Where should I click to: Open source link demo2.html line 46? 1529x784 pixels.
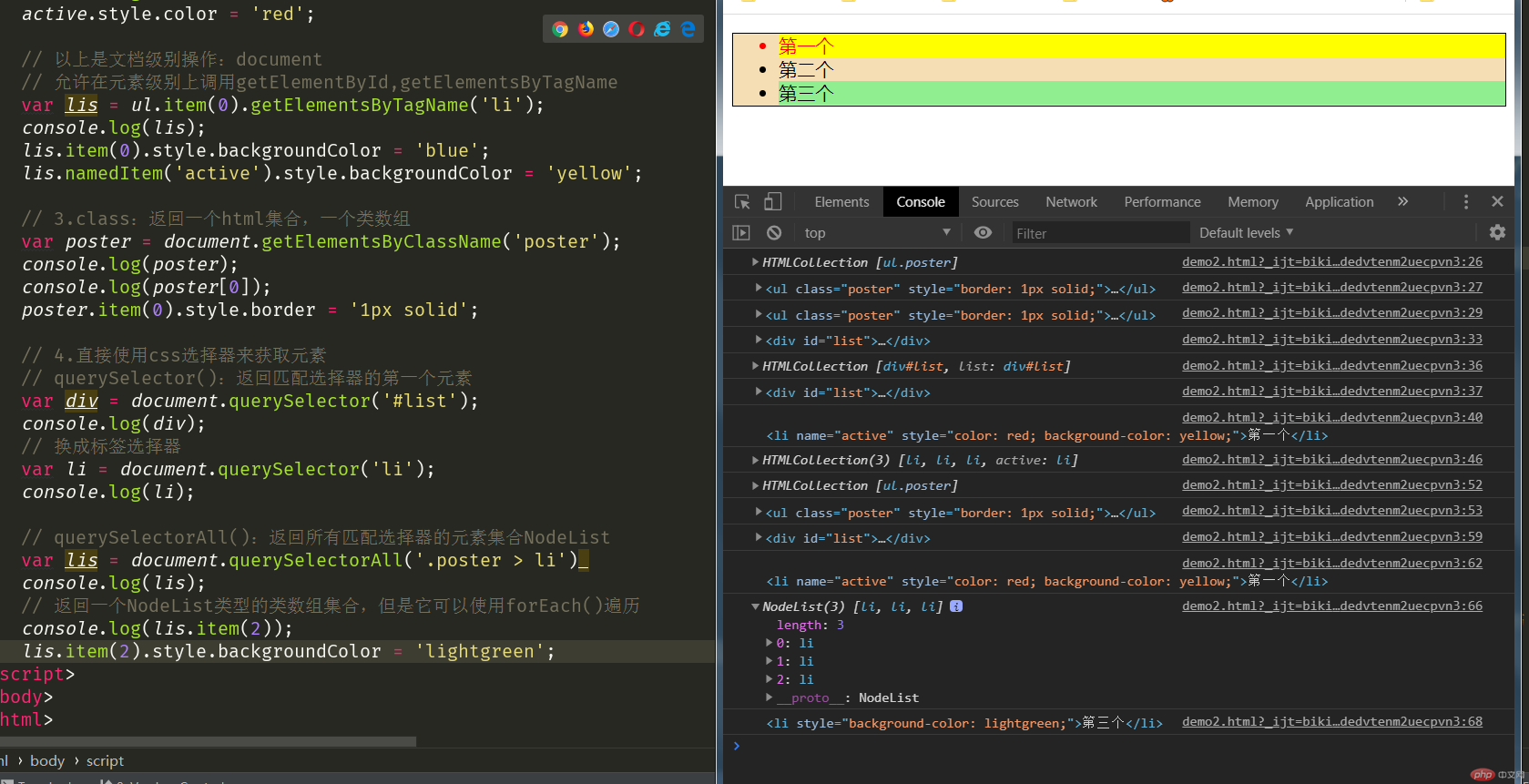[x=1332, y=459]
